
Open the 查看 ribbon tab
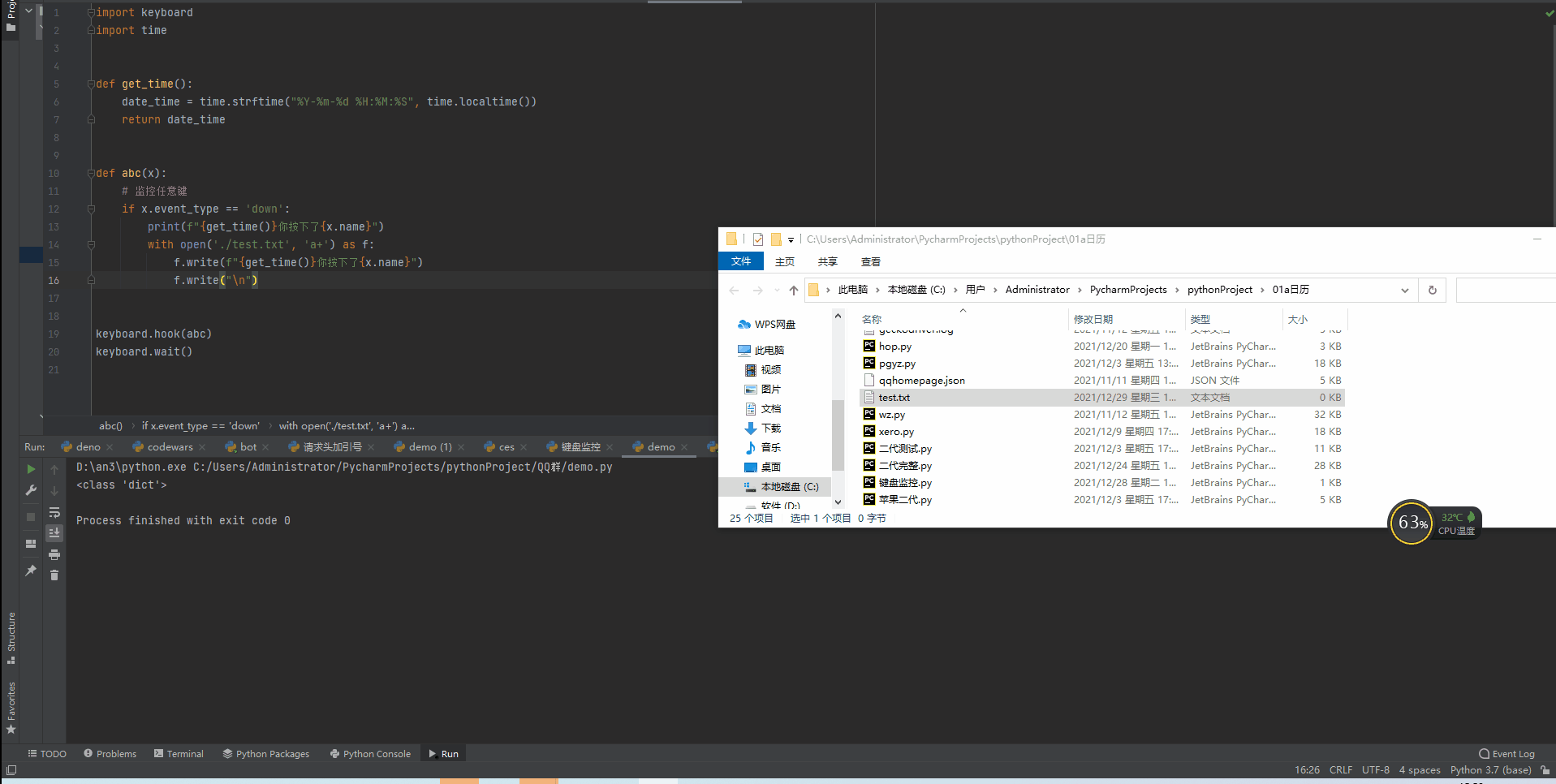(x=870, y=262)
